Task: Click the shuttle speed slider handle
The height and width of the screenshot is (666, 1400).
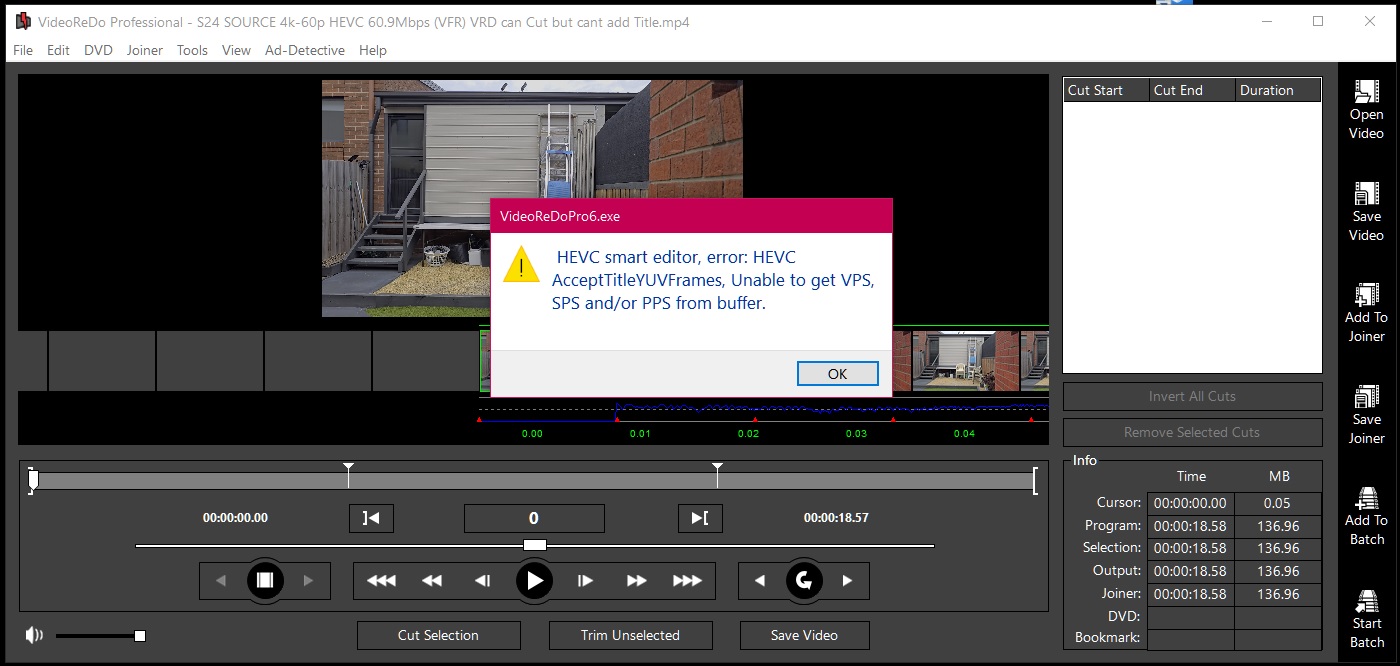Action: (x=535, y=545)
